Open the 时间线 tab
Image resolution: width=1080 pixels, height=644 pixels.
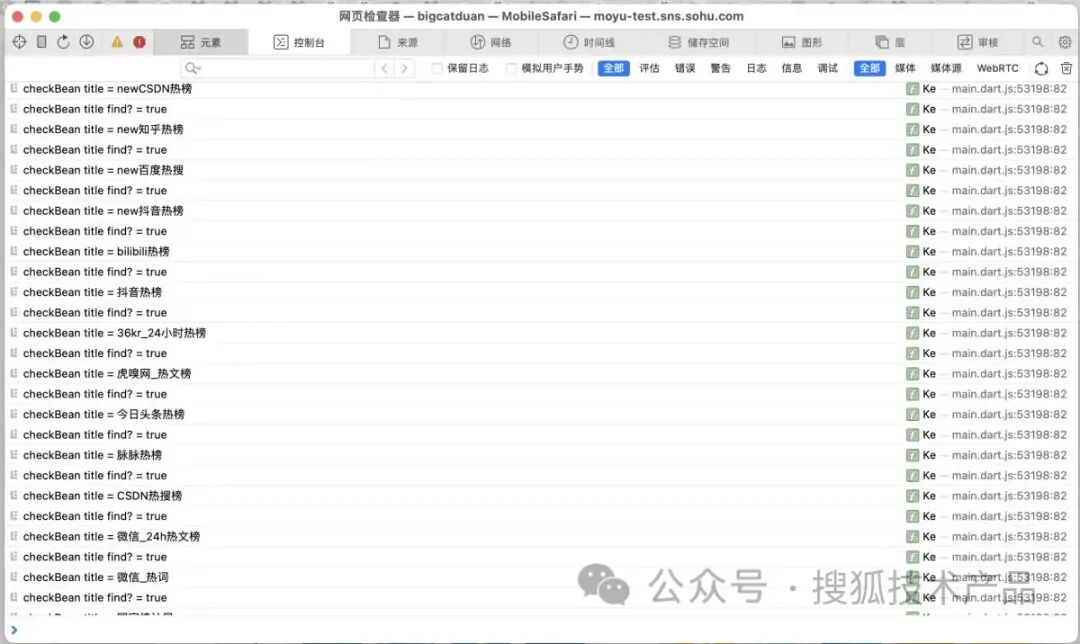pos(588,42)
